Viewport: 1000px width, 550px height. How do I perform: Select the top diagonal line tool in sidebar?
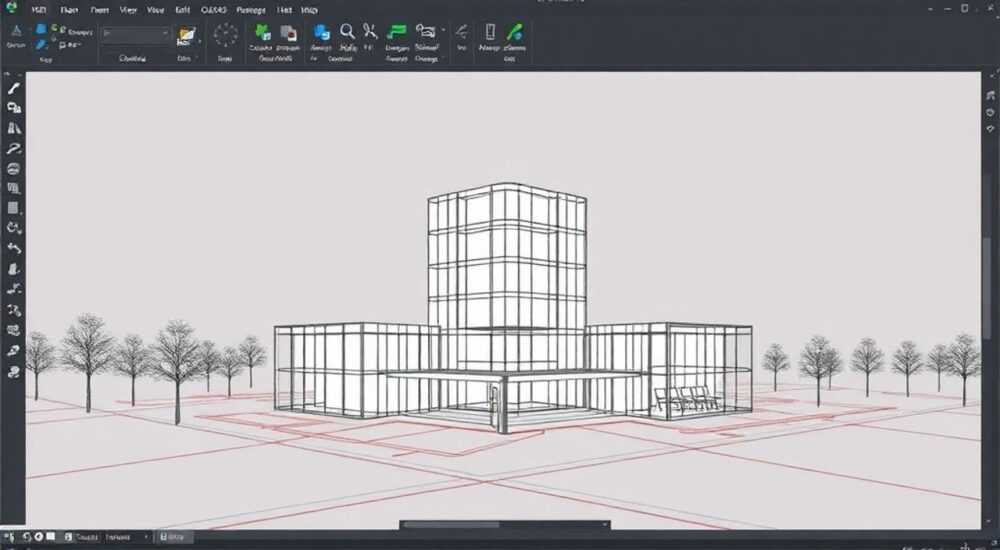click(x=14, y=88)
